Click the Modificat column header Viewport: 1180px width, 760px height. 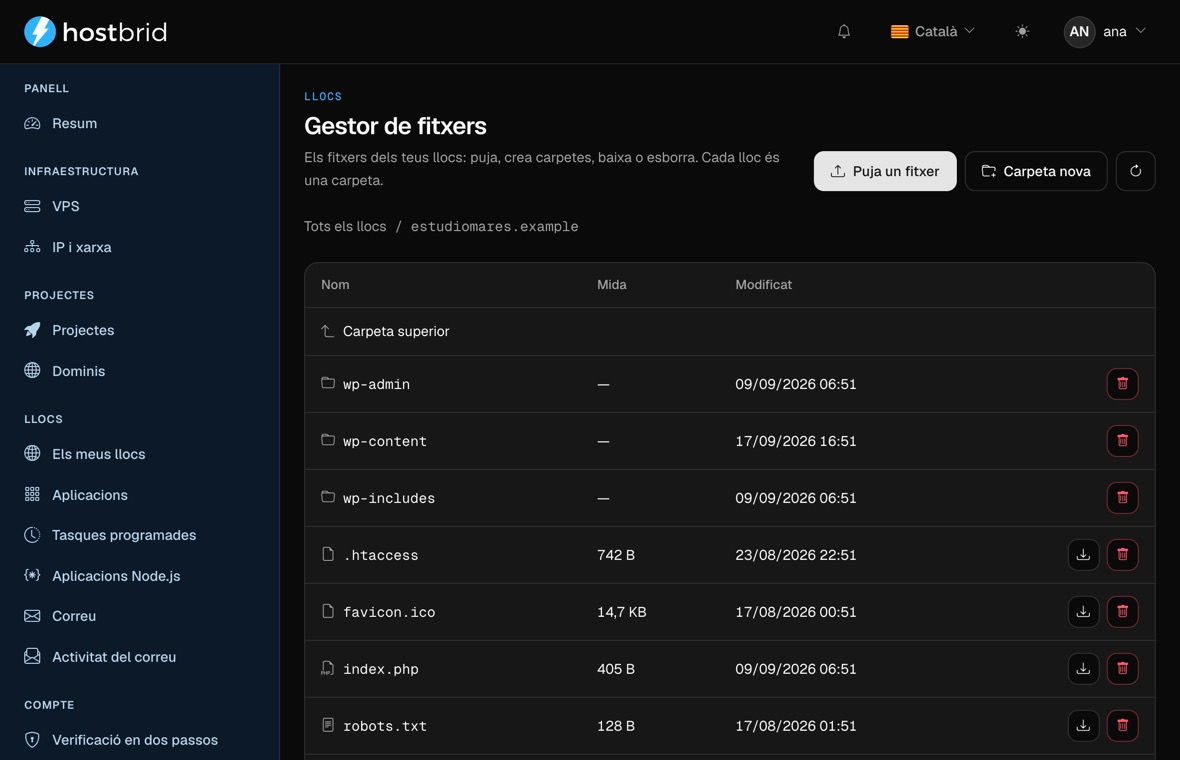click(x=763, y=284)
